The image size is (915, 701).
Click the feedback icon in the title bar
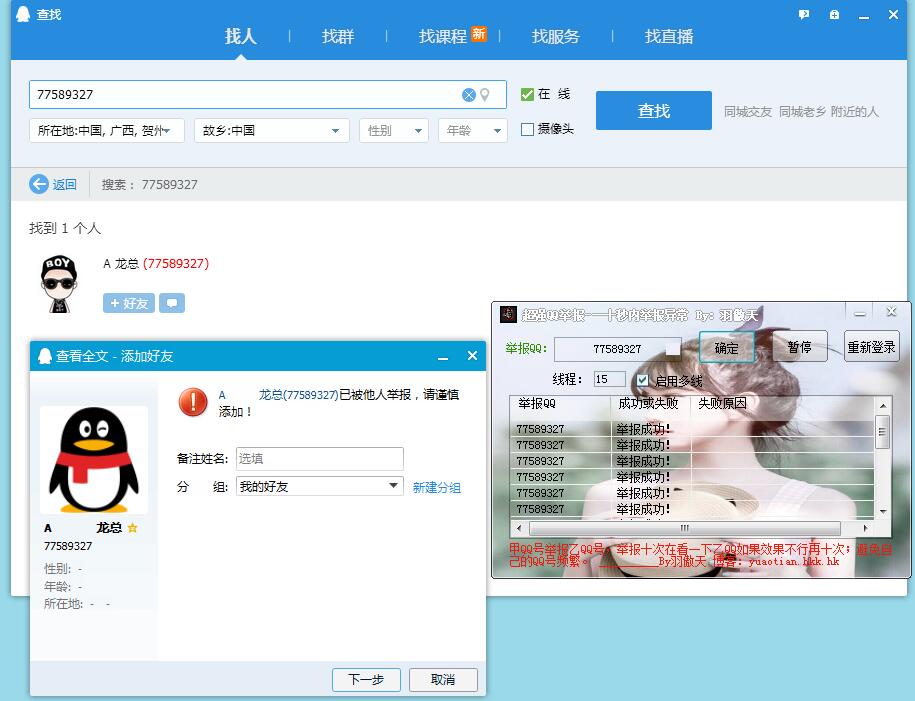804,15
